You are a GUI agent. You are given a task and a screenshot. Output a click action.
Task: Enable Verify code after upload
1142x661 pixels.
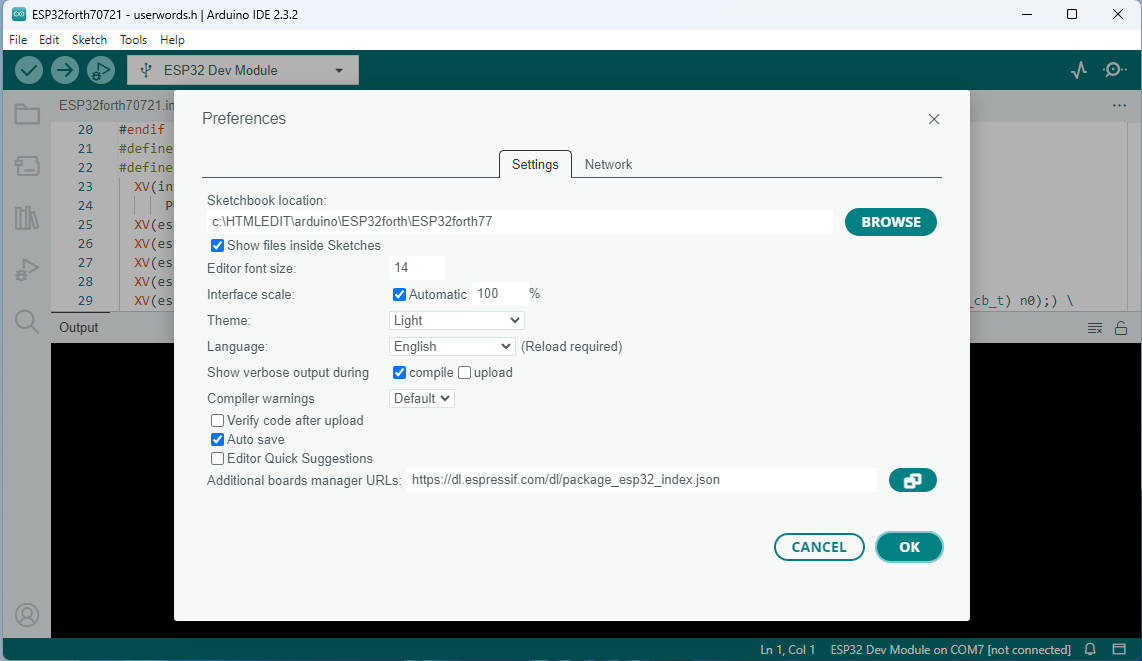(217, 421)
